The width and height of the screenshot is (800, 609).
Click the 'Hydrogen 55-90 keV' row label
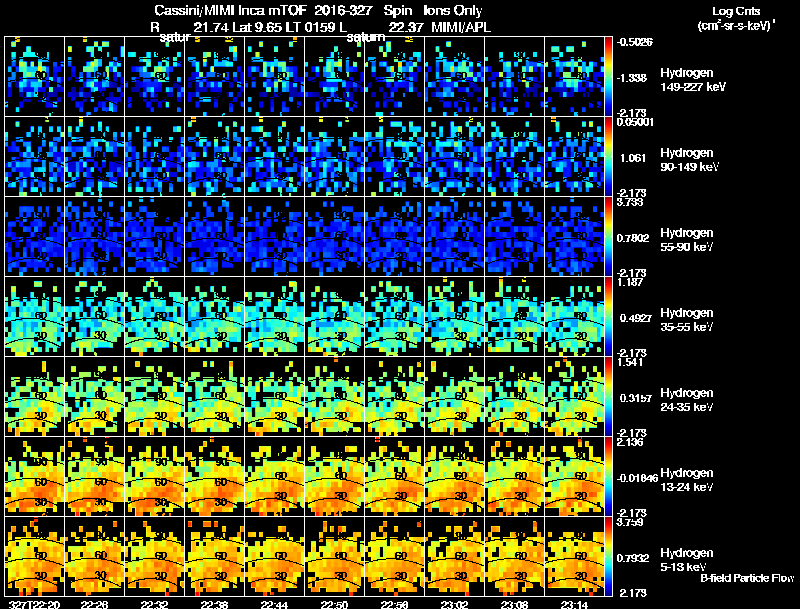point(687,240)
